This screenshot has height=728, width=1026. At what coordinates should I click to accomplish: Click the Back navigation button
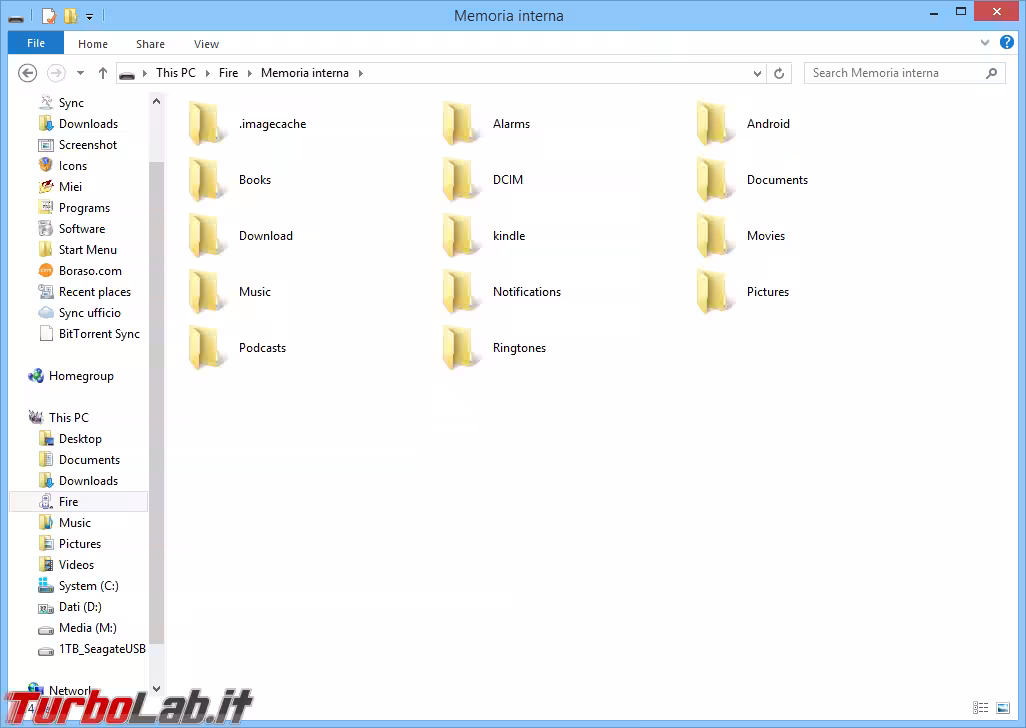point(27,72)
